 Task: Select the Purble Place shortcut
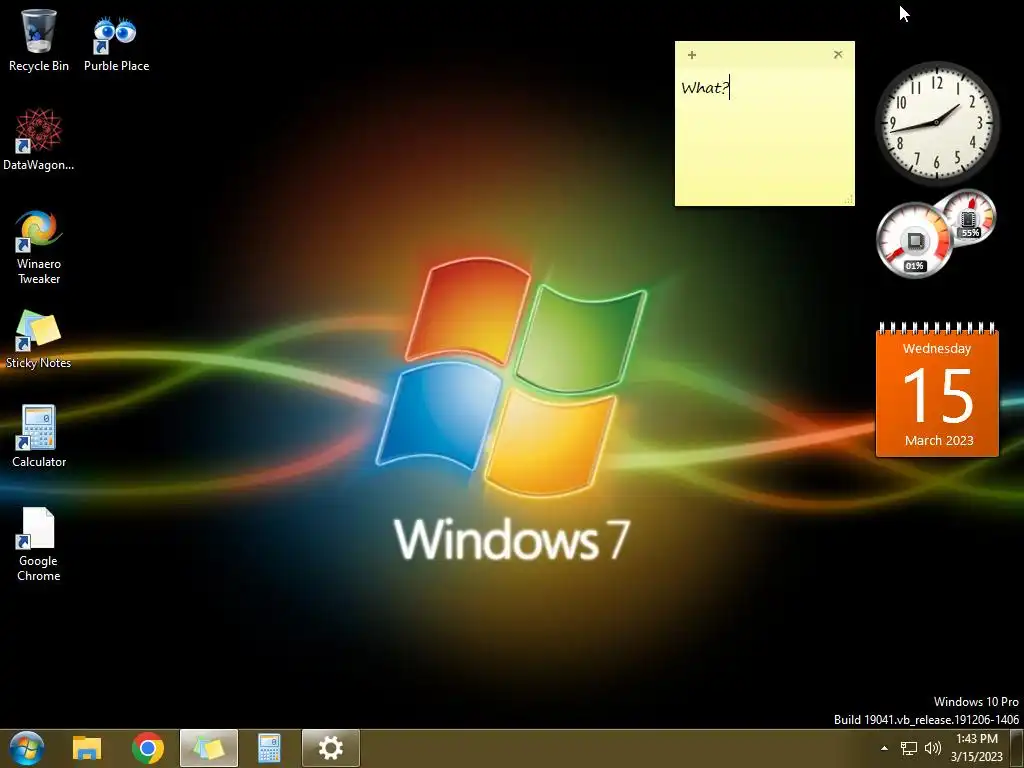[x=116, y=43]
